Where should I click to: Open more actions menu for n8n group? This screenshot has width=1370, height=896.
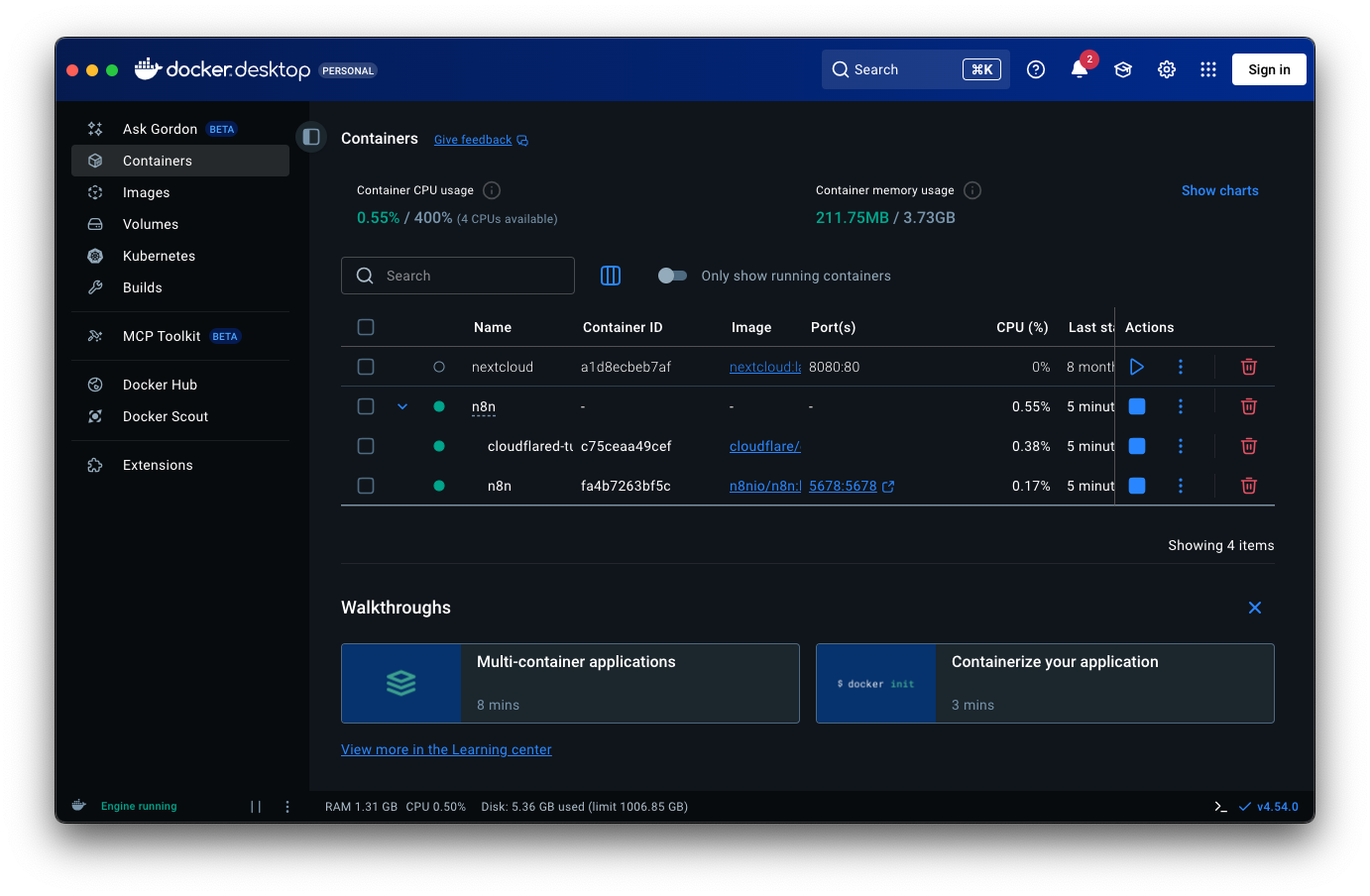click(1181, 406)
